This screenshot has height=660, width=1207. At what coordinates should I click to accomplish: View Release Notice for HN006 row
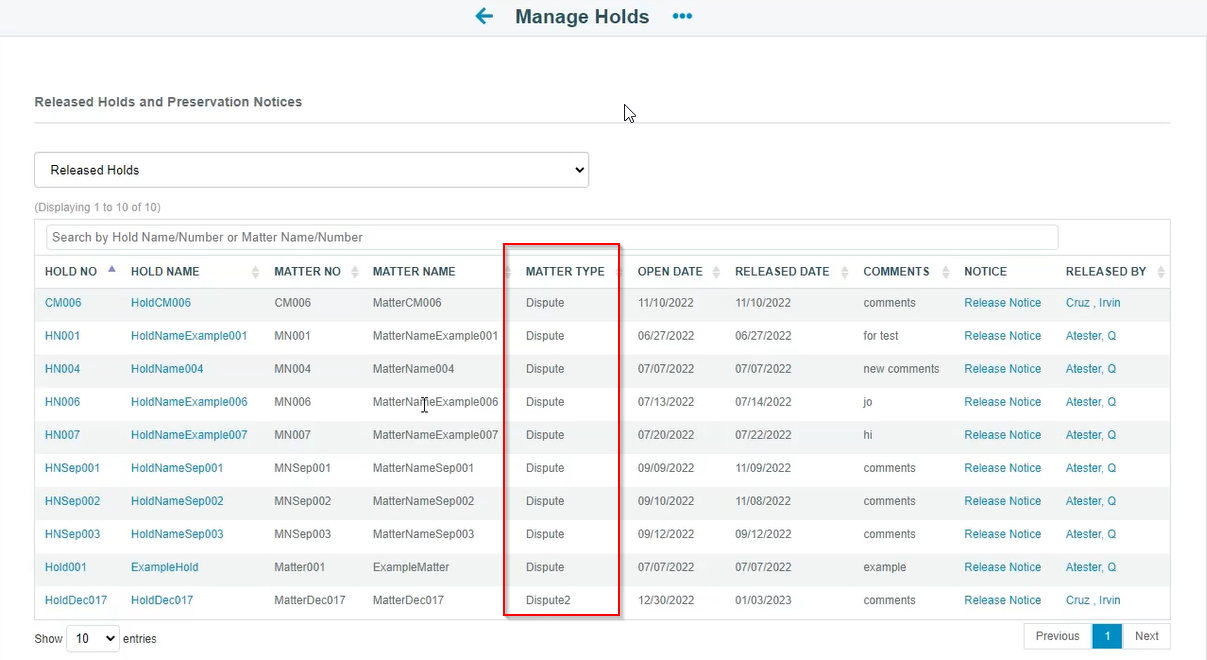[x=1002, y=402]
